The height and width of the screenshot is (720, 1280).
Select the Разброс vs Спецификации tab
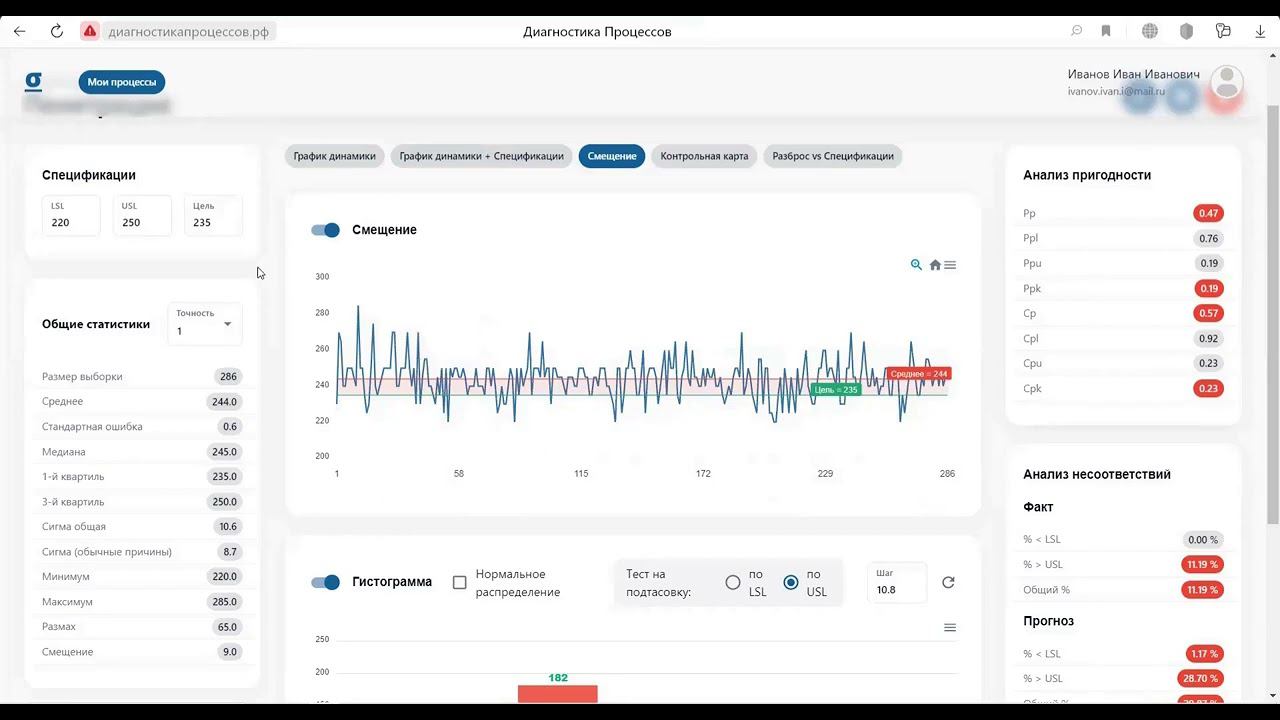(833, 156)
